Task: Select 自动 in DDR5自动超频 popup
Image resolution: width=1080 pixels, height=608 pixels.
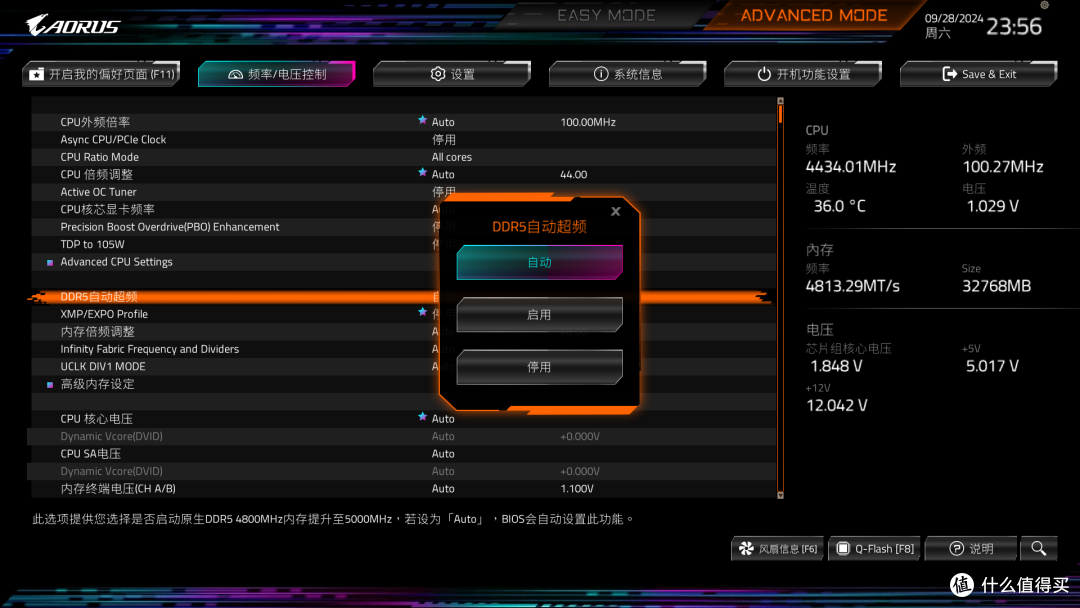Action: (539, 262)
